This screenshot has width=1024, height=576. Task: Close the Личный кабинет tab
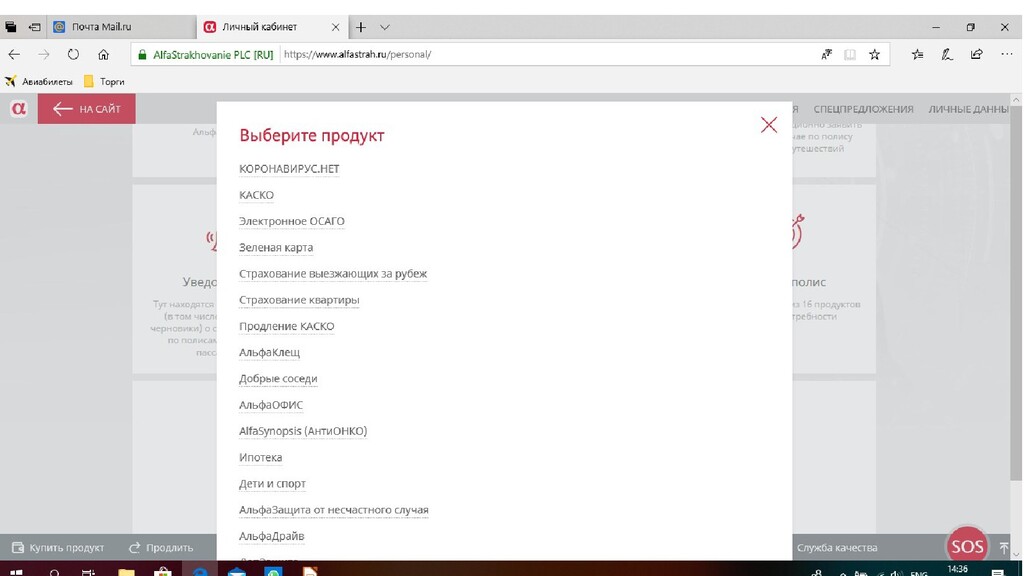(335, 27)
